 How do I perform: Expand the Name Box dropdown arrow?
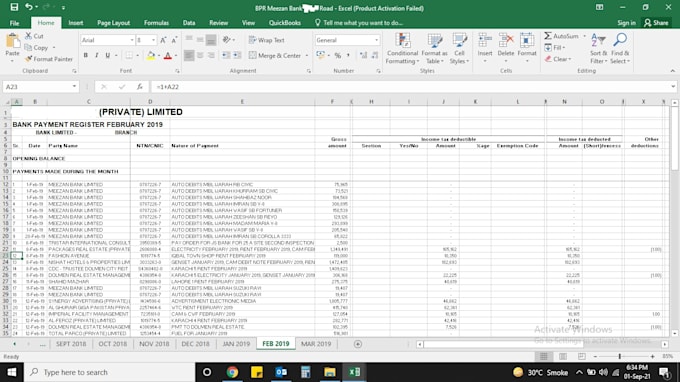pos(74,87)
